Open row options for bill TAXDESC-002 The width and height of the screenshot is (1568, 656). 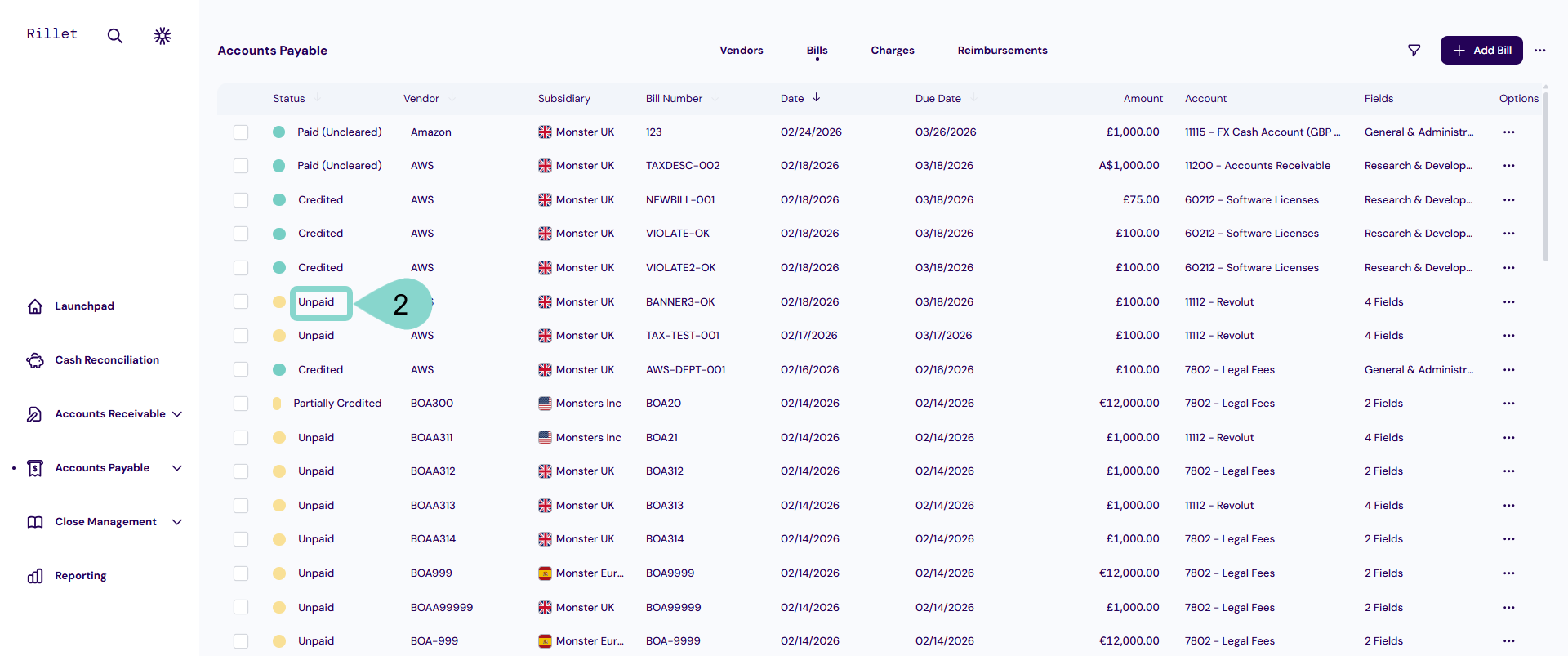pos(1508,166)
